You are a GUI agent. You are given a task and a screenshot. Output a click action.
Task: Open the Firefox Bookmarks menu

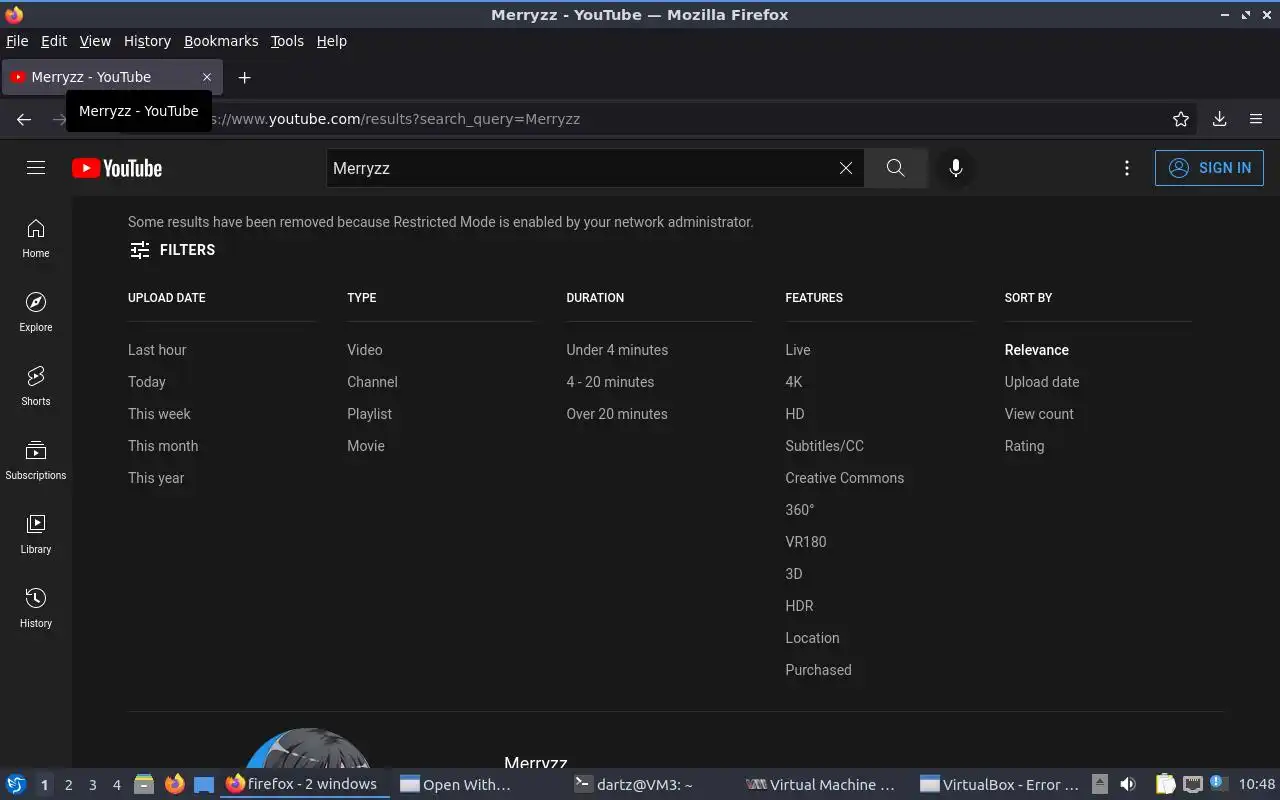point(221,41)
